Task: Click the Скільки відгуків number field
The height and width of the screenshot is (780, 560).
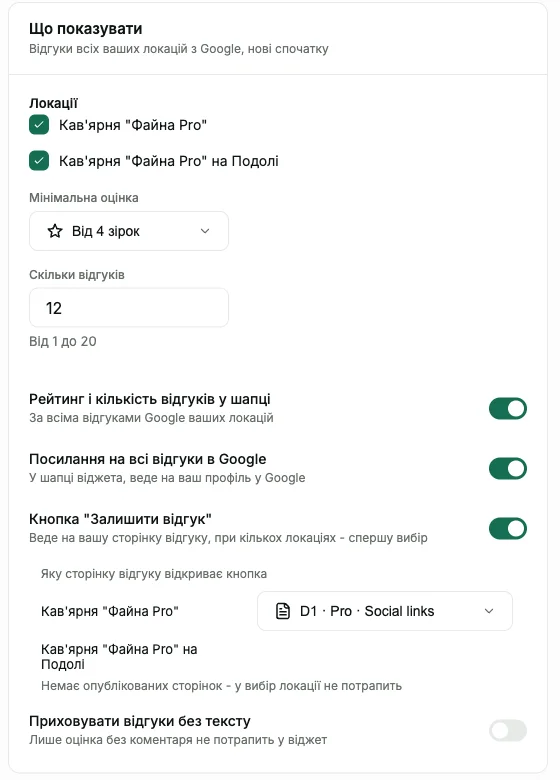Action: 129,307
